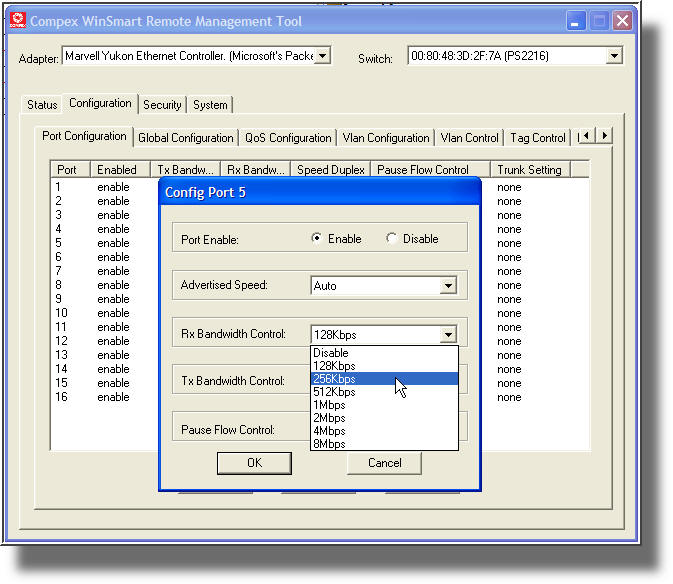Click the Rx Bandw... column header
Screen dimensions: 673x584
point(256,169)
